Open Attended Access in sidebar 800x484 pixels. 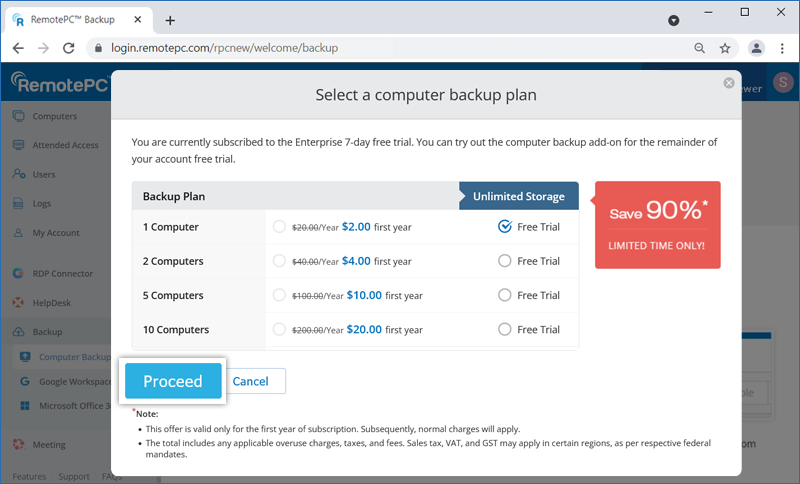(x=65, y=145)
